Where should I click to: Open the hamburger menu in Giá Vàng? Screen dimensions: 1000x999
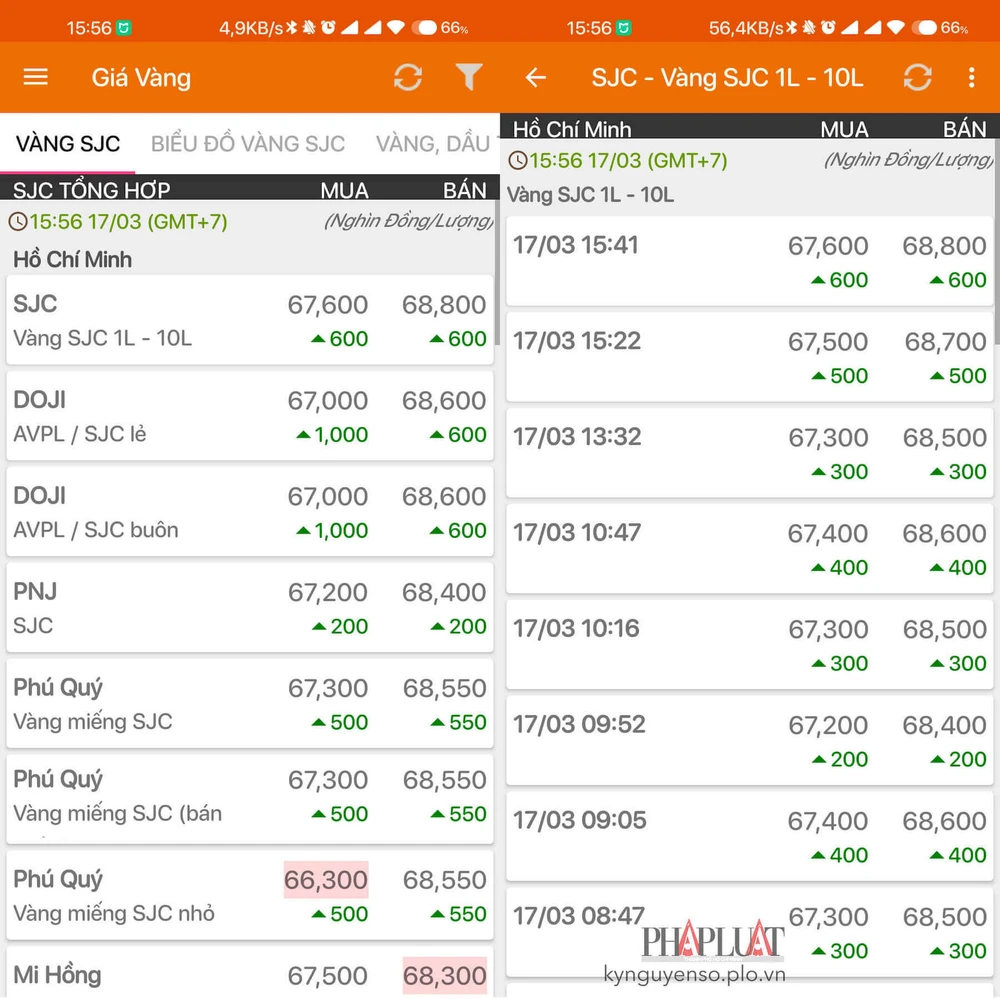point(36,77)
